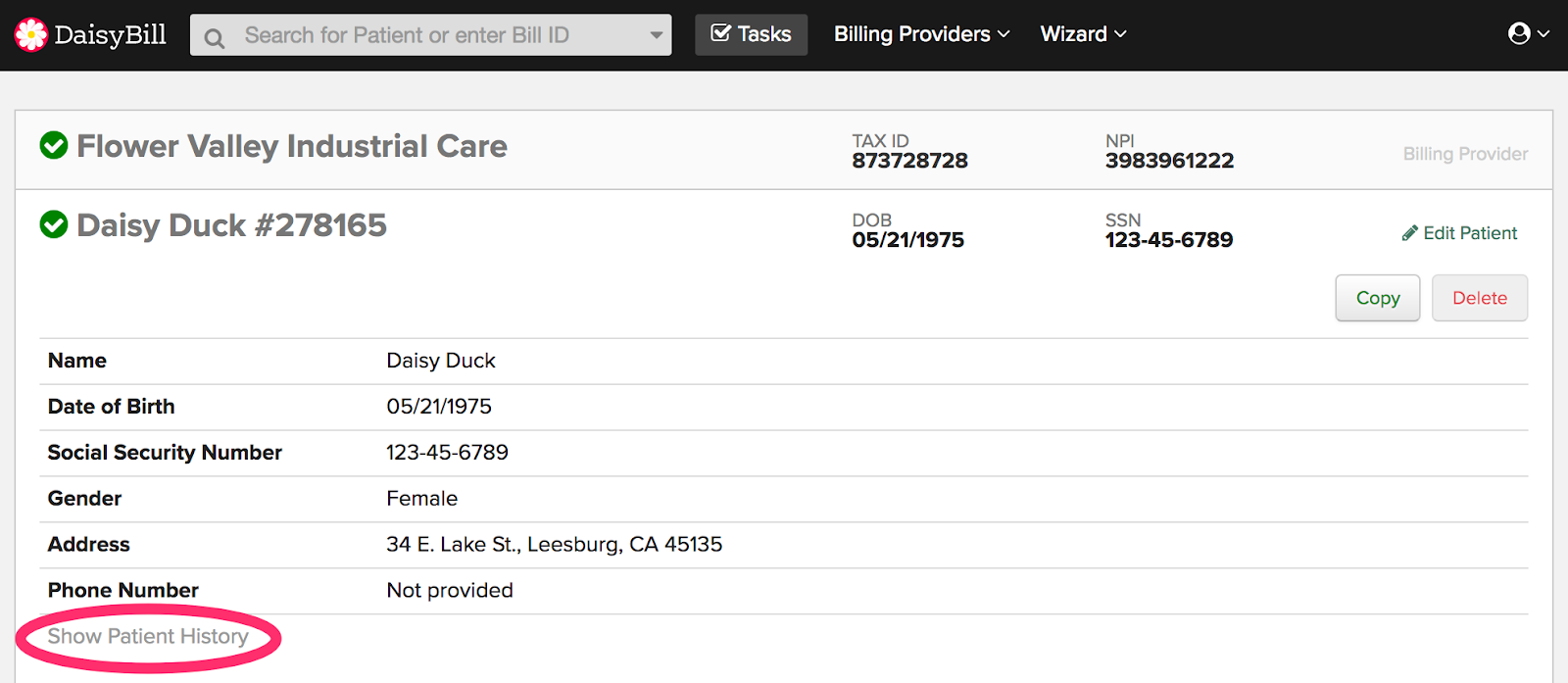
Task: Click Edit Patient link
Action: pos(1470,233)
